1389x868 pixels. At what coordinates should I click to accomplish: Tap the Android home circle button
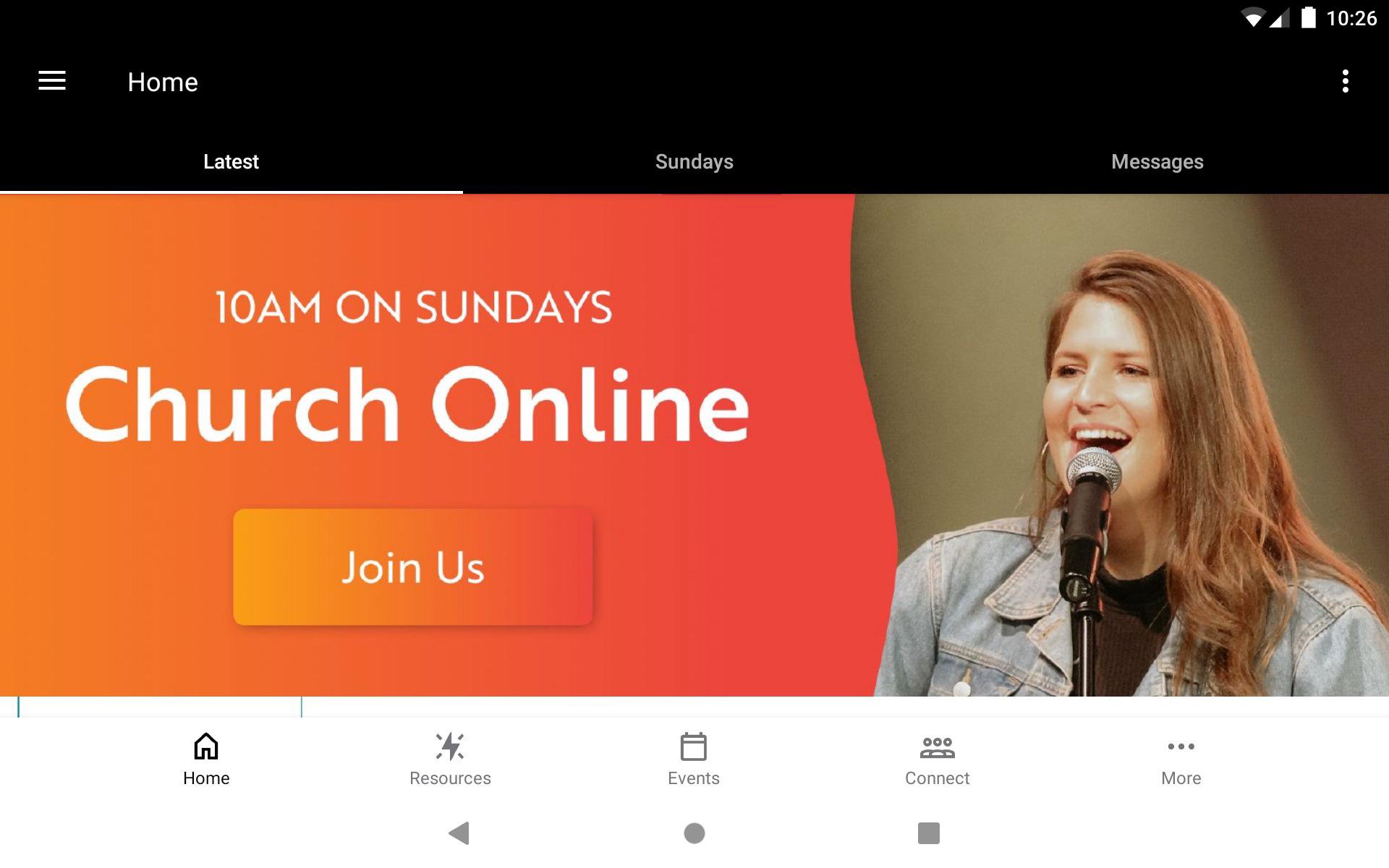(x=694, y=833)
